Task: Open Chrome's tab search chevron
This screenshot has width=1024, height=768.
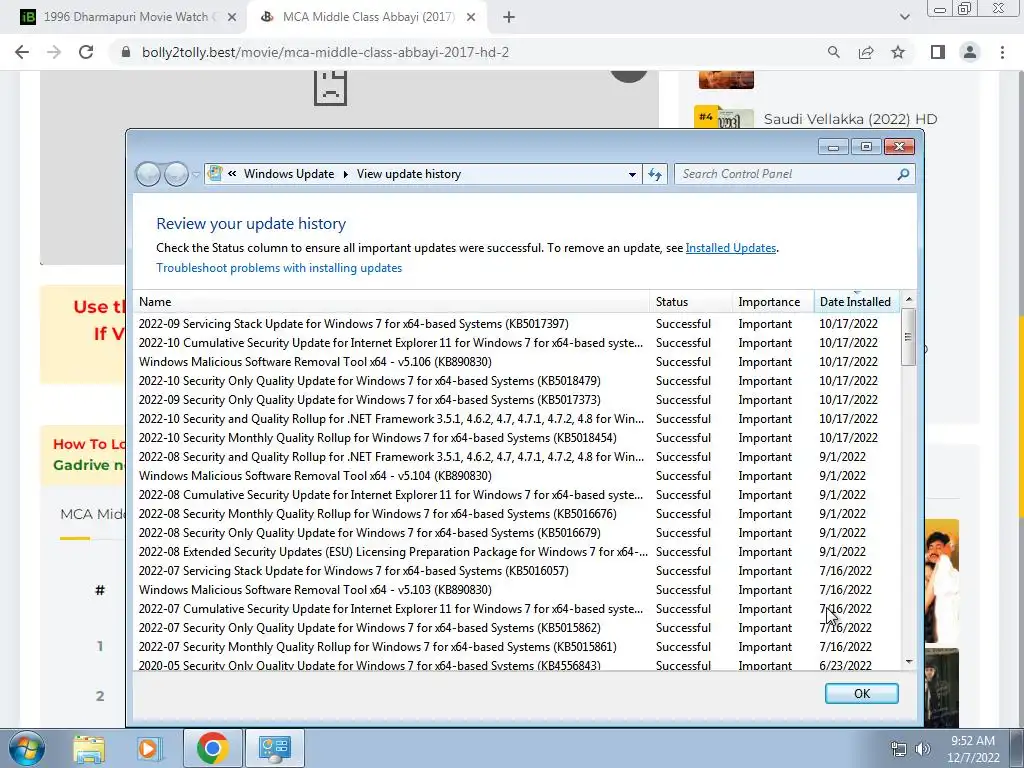Action: tap(904, 17)
